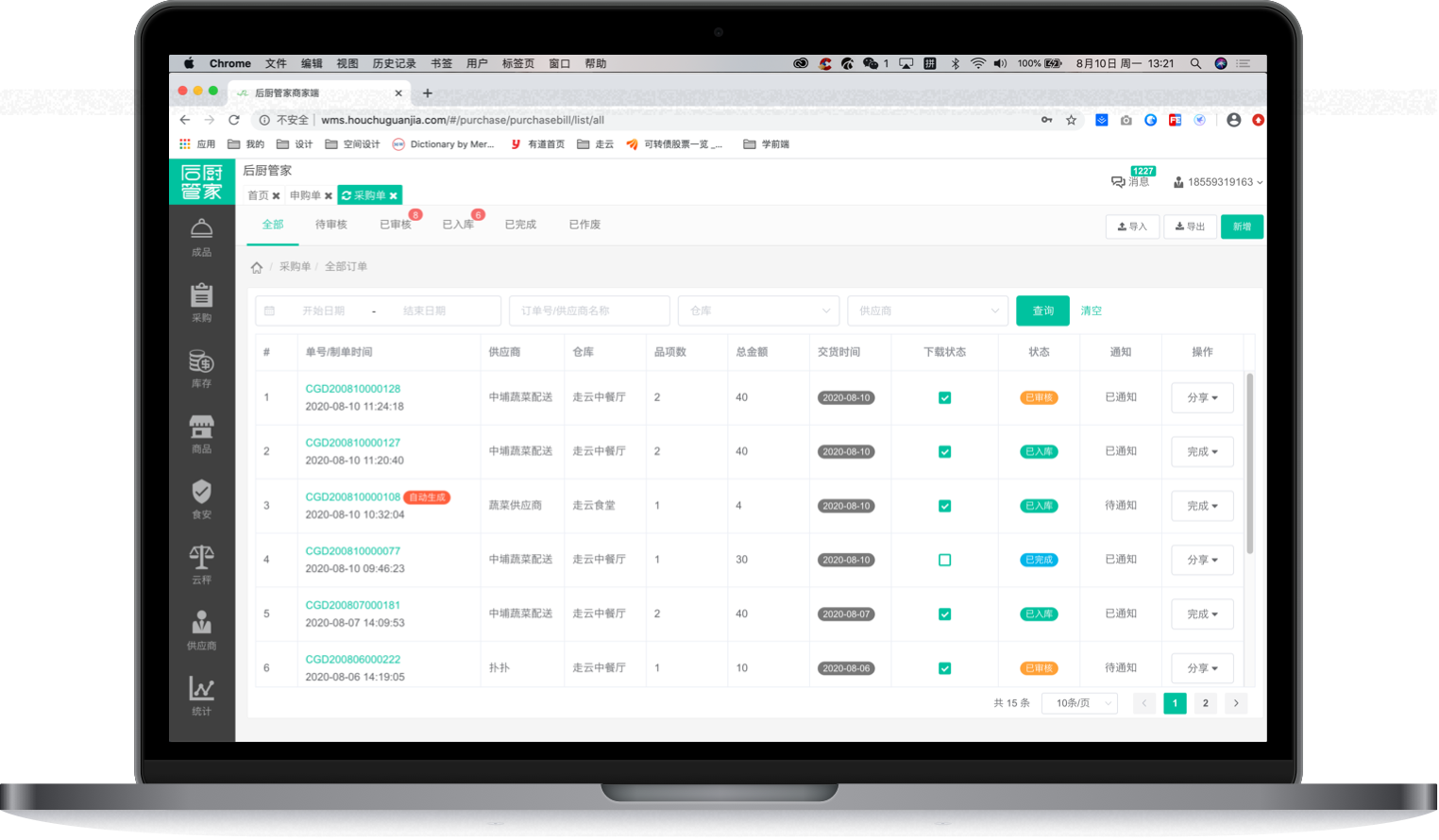The height and width of the screenshot is (840, 1439).
Task: Open a new Chrome tab
Action: [428, 92]
